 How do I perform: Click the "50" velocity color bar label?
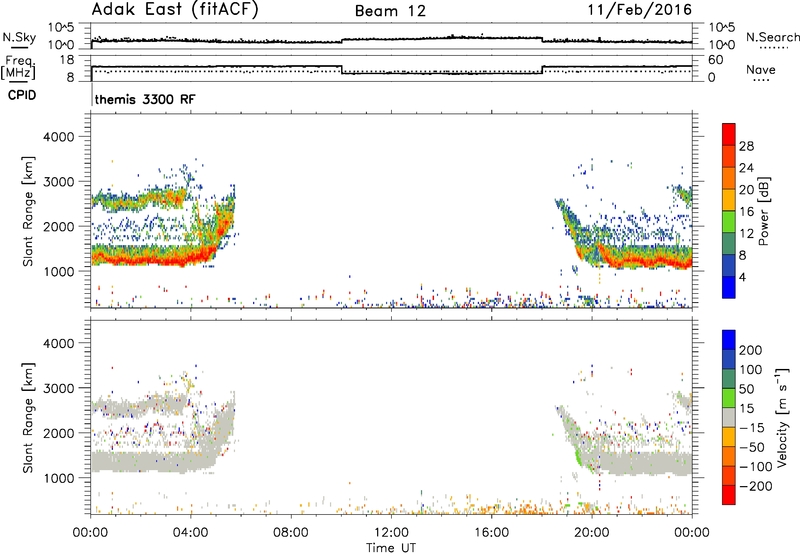pos(746,389)
